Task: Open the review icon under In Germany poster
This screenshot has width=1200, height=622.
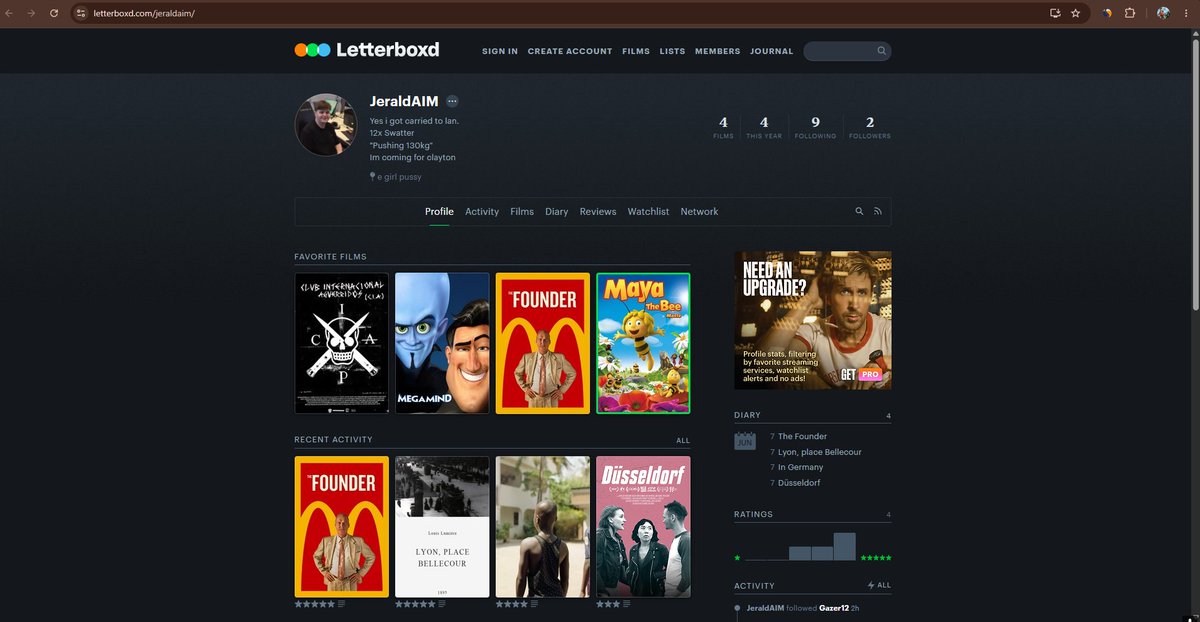Action: [x=534, y=604]
